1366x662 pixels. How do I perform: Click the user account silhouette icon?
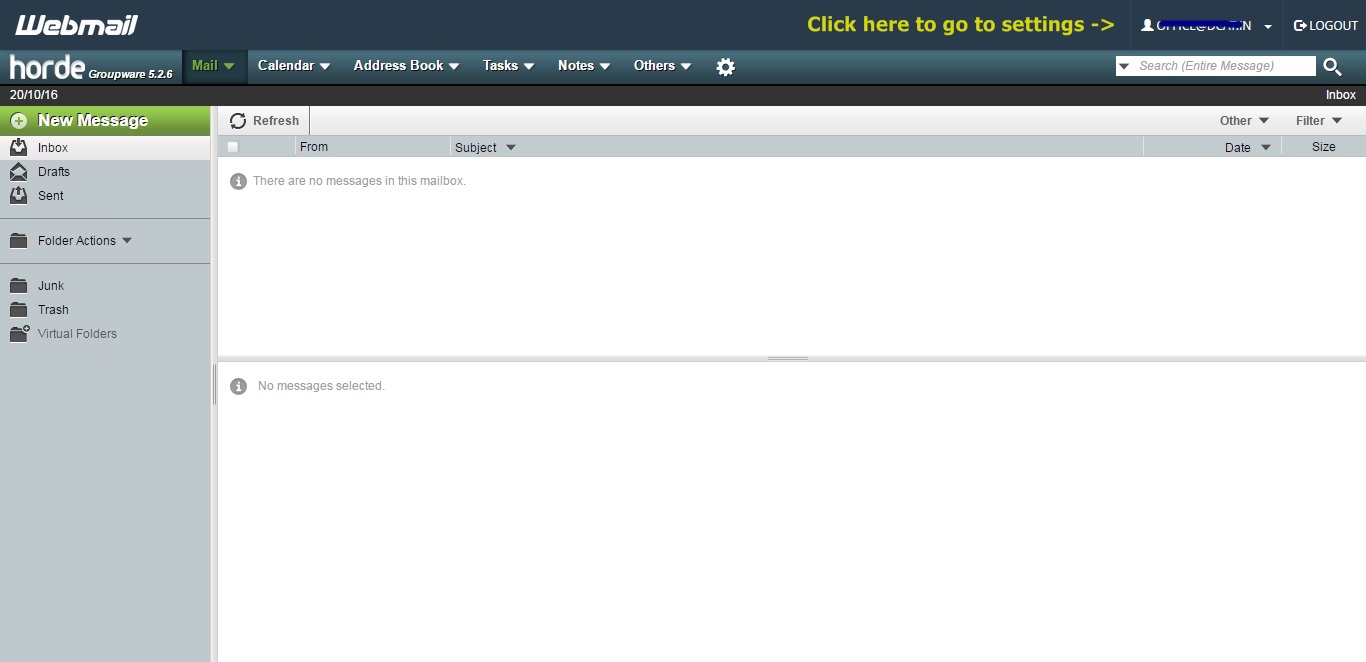1147,25
